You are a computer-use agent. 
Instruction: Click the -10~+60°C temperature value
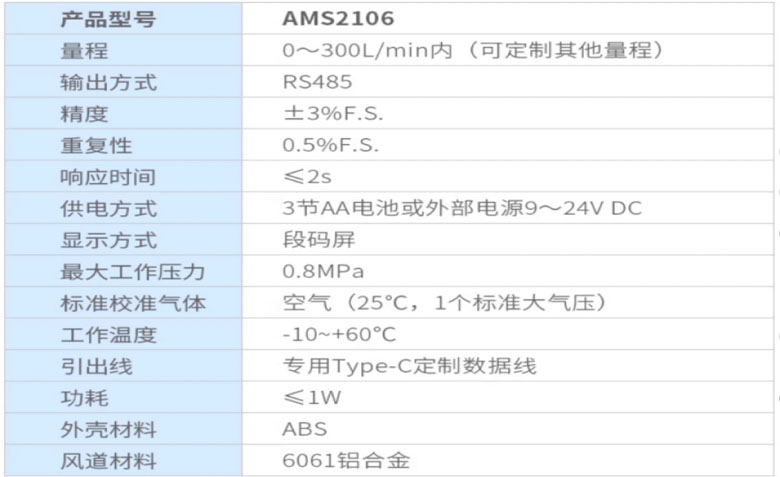click(x=339, y=334)
